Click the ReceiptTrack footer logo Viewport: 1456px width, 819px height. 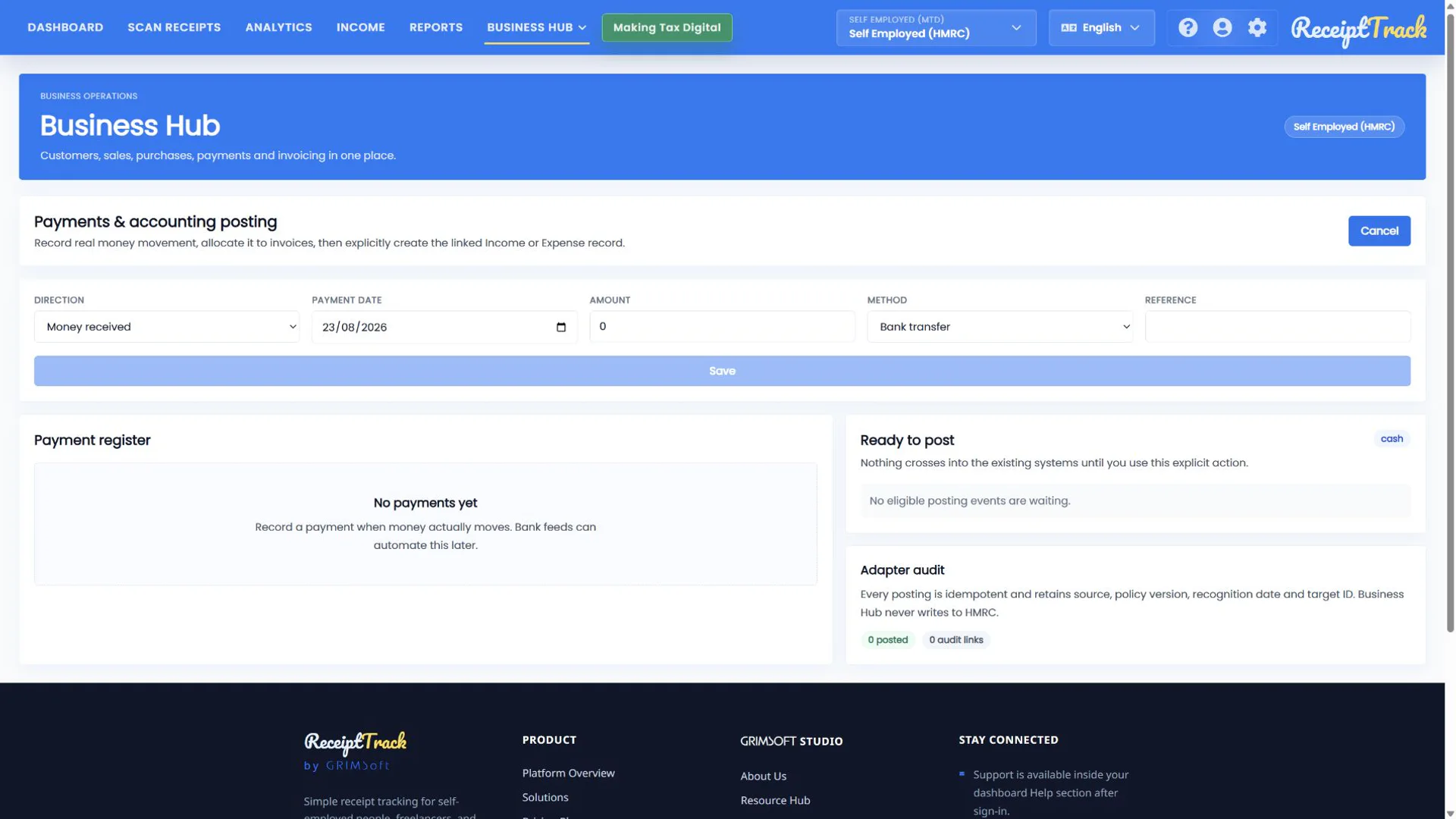pos(355,742)
